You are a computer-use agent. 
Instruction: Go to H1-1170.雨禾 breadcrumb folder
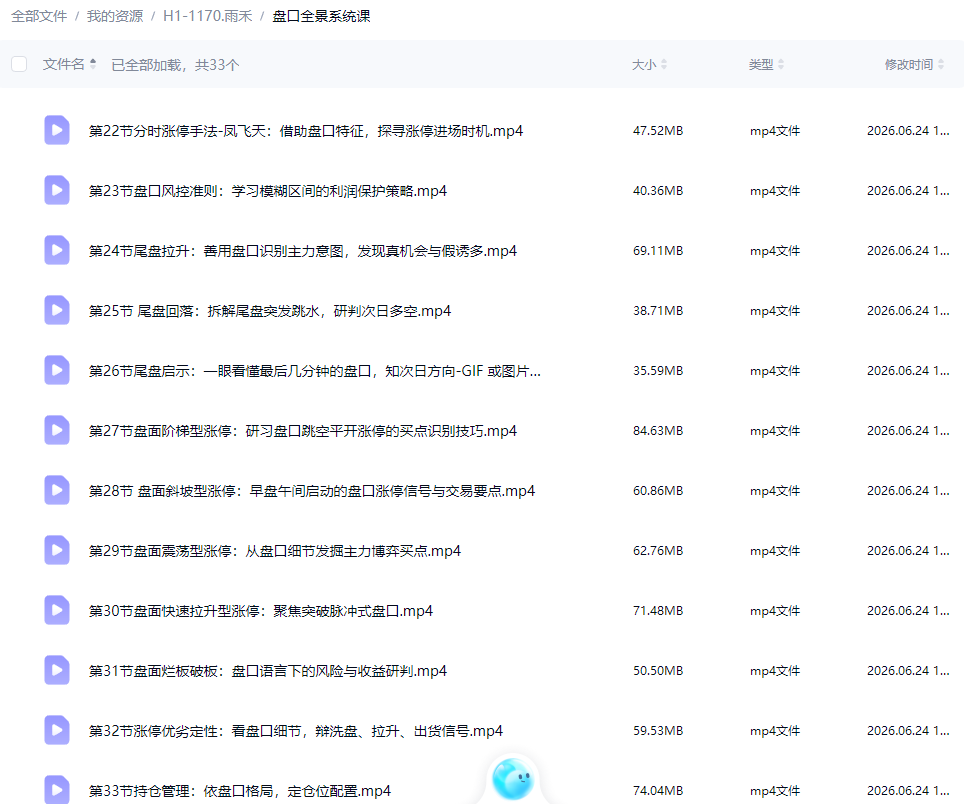point(208,16)
